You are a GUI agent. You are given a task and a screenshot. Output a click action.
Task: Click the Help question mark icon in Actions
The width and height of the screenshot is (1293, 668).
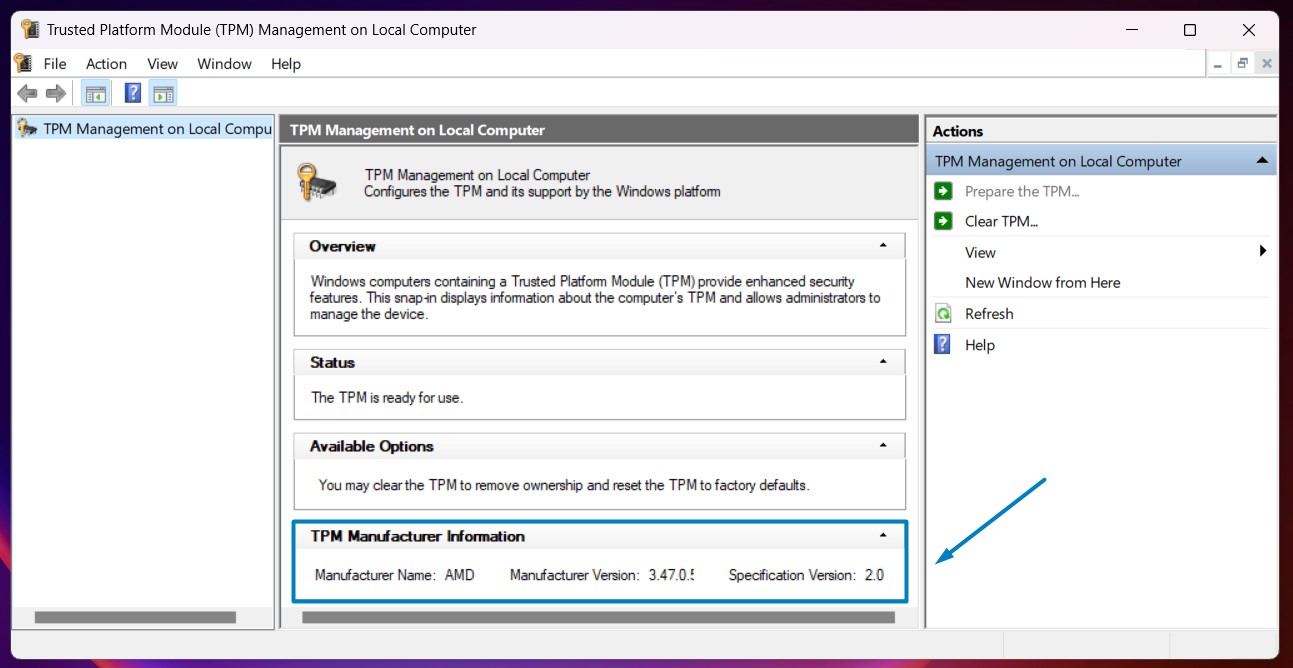click(943, 344)
